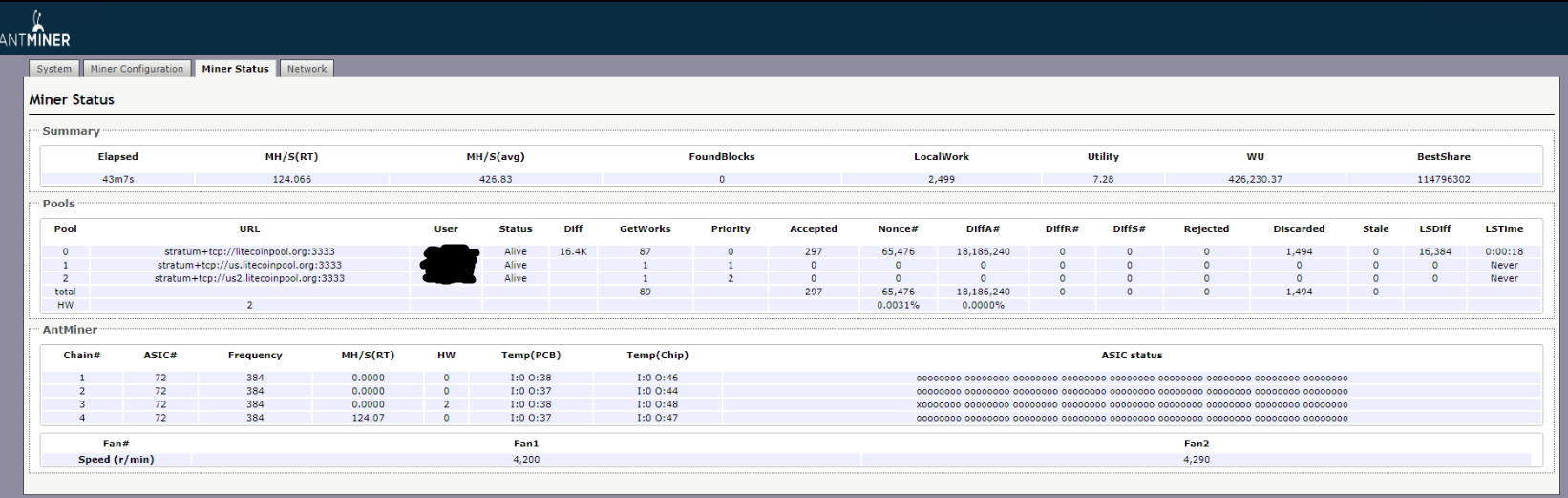Click the MH/S(avg) column header
Viewport: 1568px width, 498px height.
[x=496, y=157]
